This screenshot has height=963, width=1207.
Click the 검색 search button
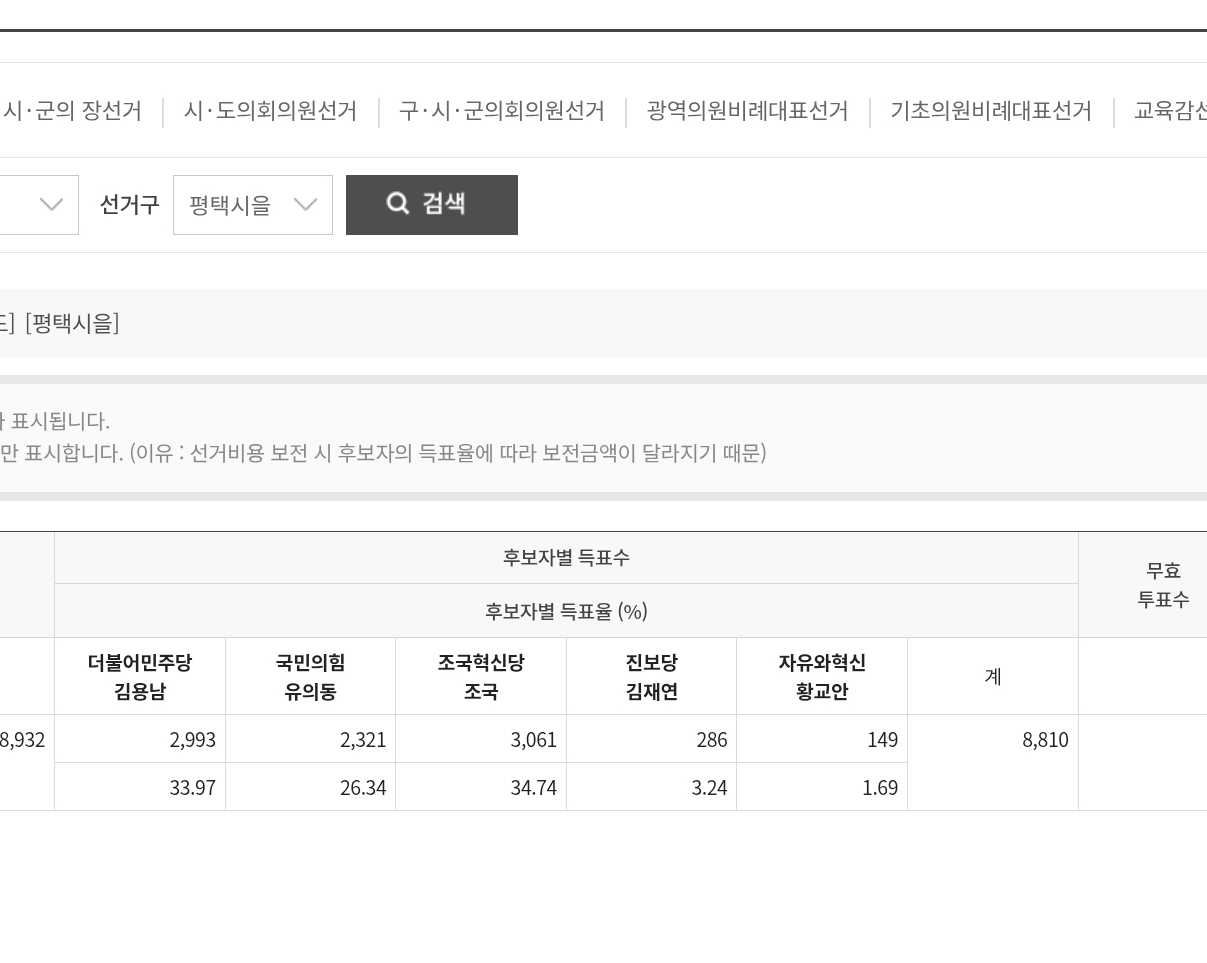click(x=431, y=205)
